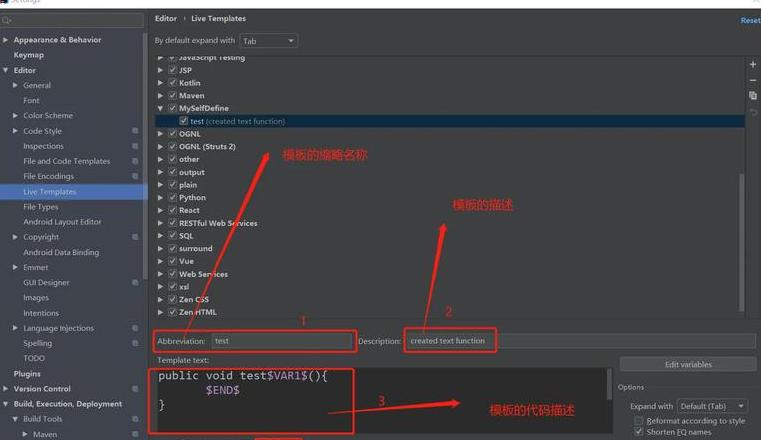Toggle the test template checkbox

tap(183, 121)
